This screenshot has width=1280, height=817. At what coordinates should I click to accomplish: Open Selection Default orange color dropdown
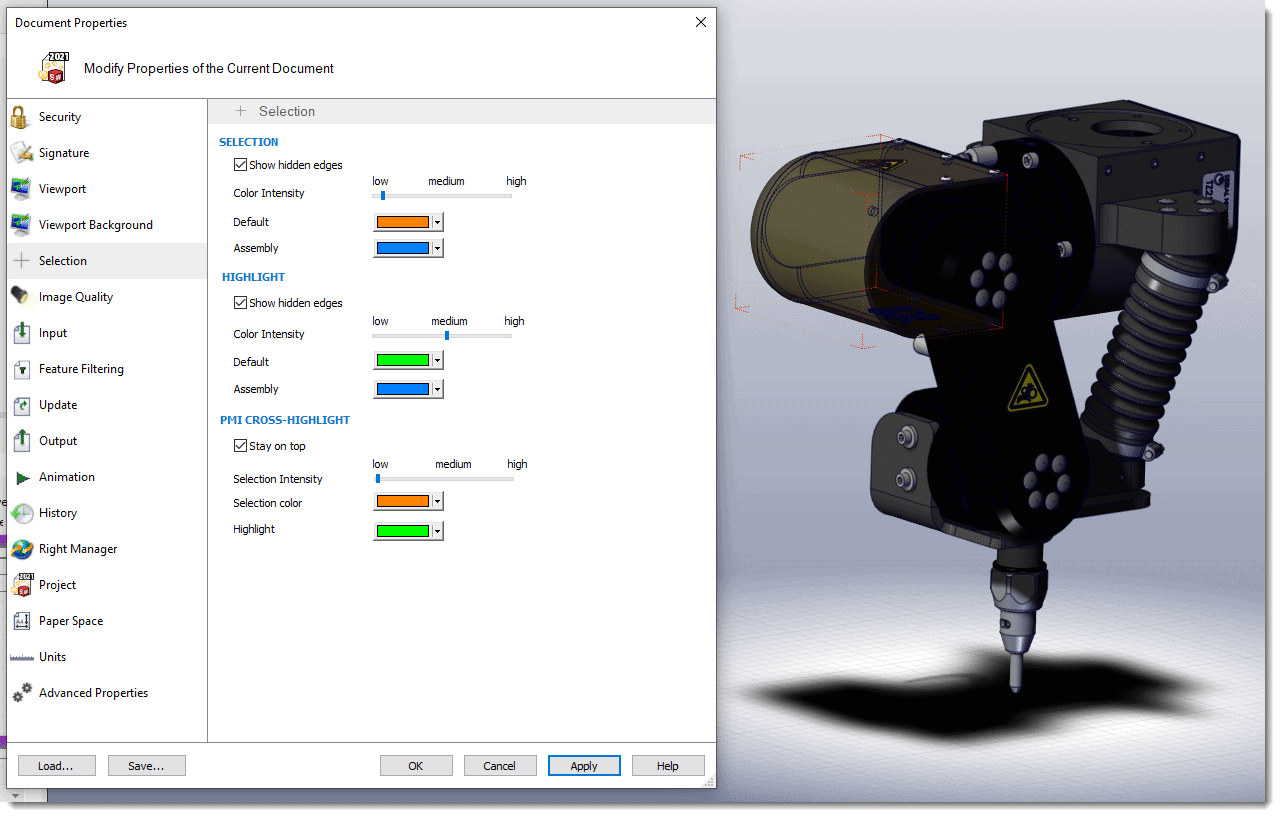point(438,222)
